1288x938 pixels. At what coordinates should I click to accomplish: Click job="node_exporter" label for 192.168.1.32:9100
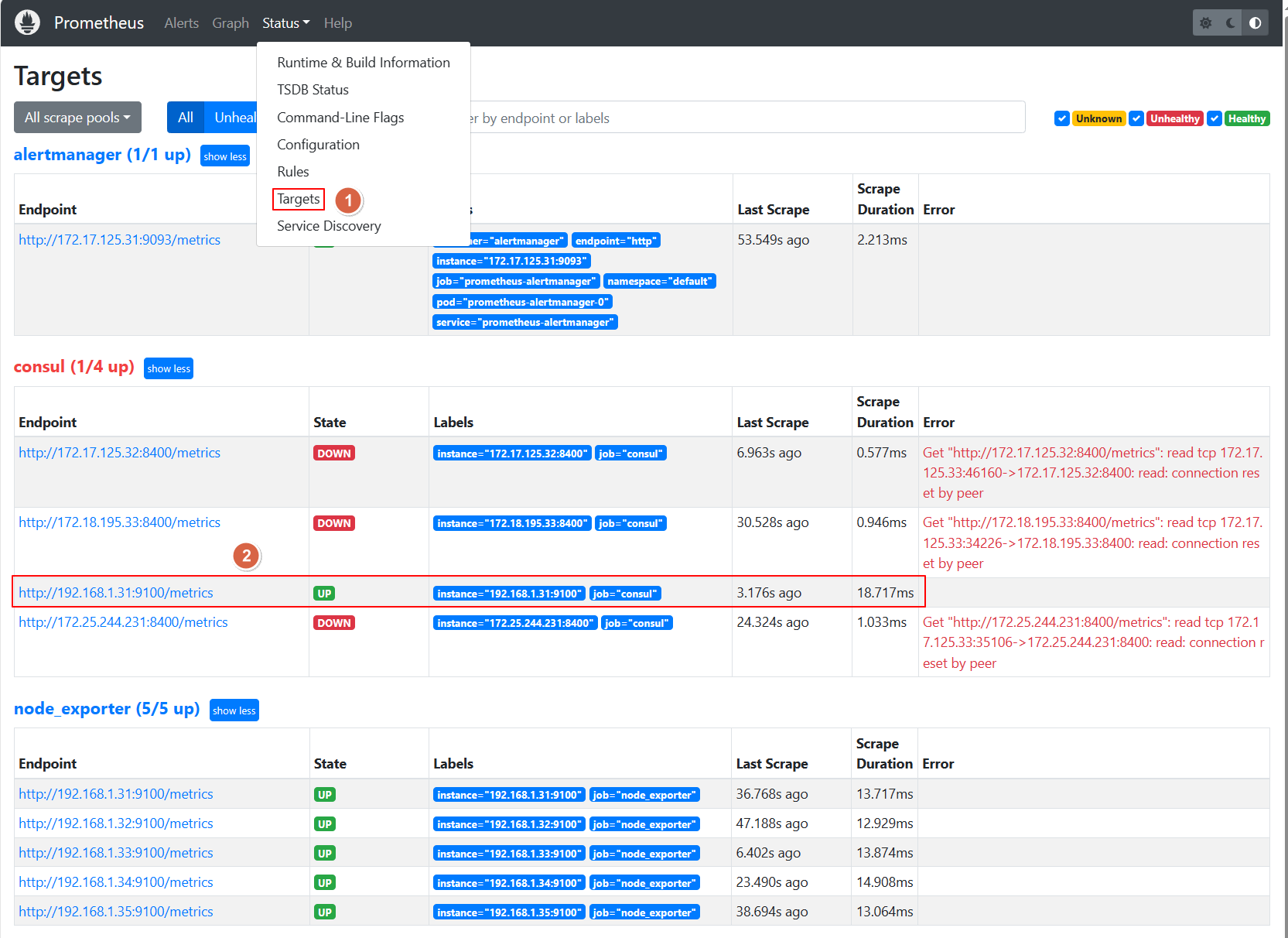click(x=644, y=824)
